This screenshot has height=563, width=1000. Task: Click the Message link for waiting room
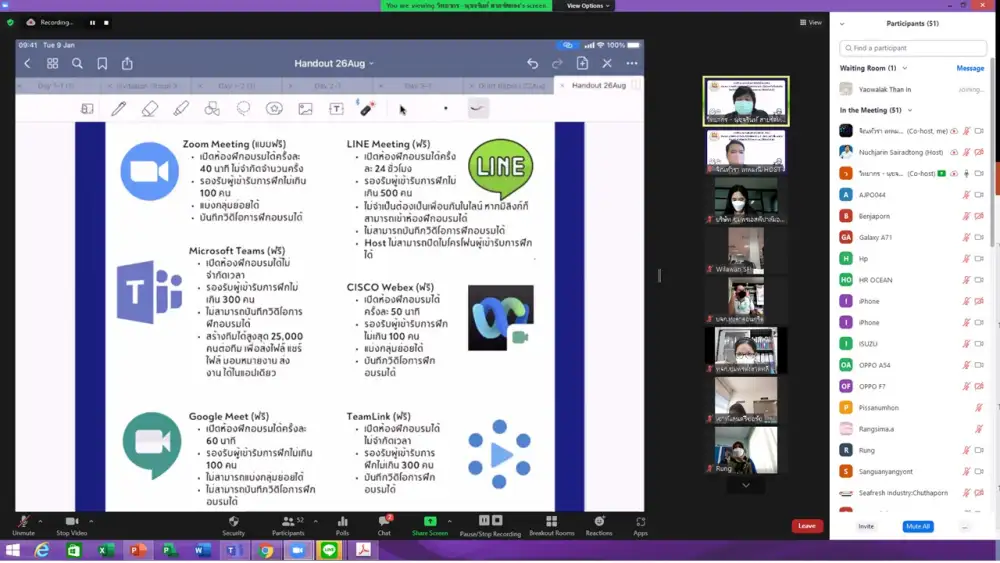970,68
